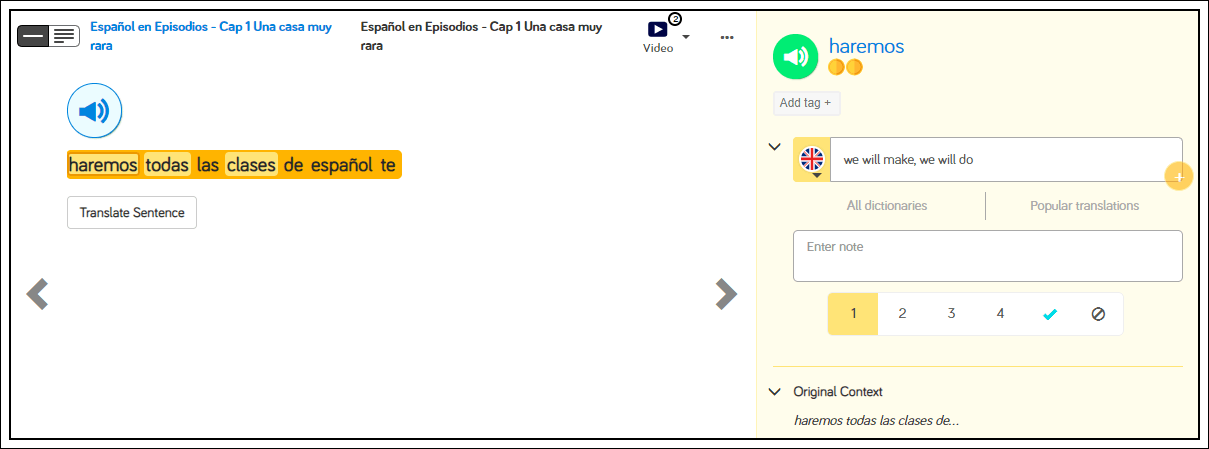Viewport: 1209px width, 449px height.
Task: Advance to next sentence with right arrow
Action: [726, 293]
